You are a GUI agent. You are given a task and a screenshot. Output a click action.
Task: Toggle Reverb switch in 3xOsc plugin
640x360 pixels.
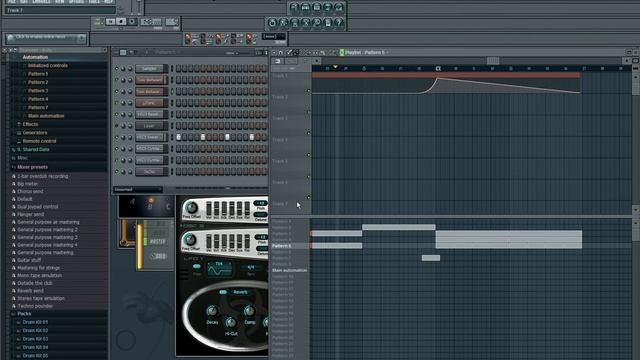[223, 292]
